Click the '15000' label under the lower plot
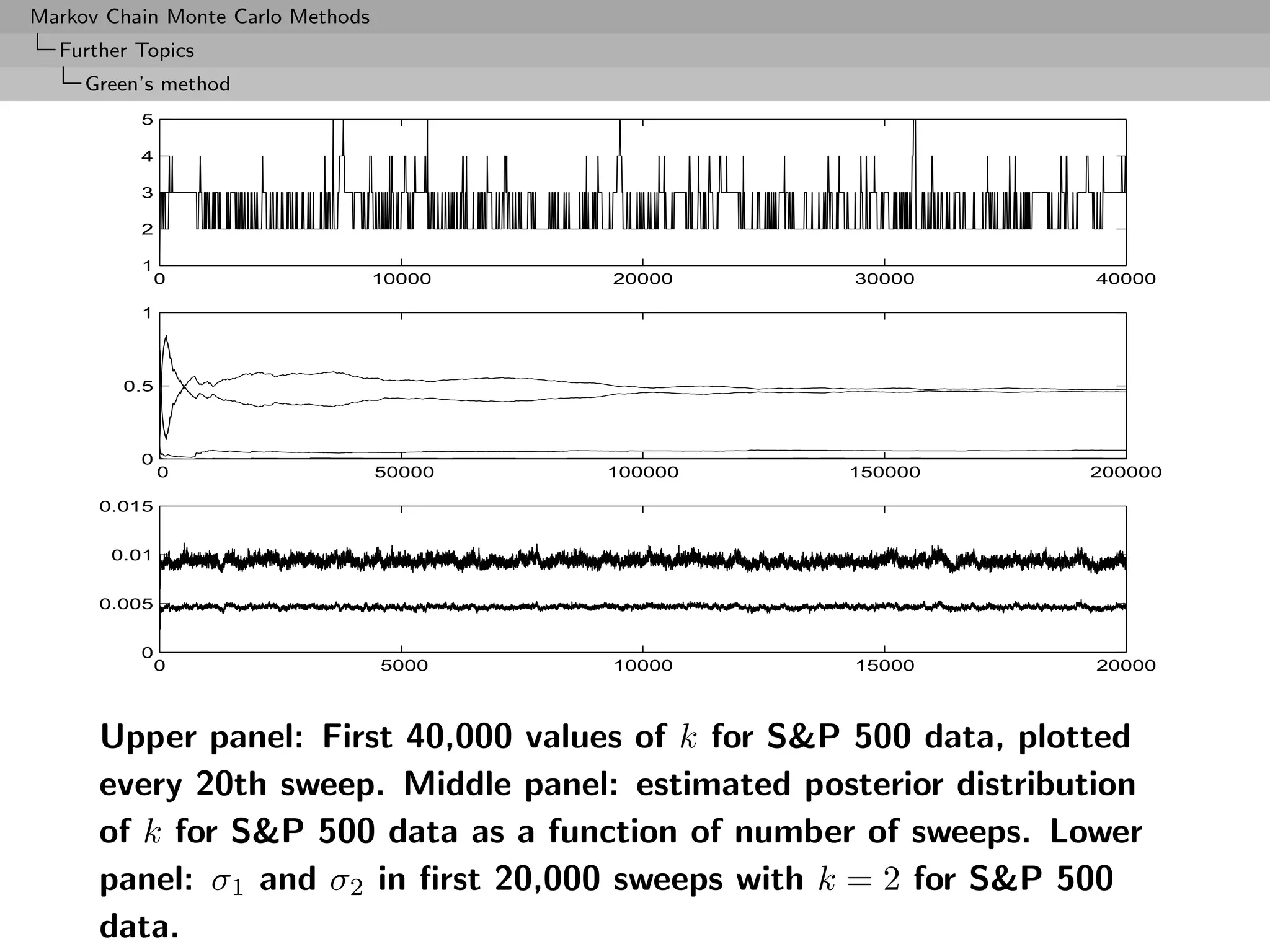This screenshot has height=952, width=1270. click(884, 666)
